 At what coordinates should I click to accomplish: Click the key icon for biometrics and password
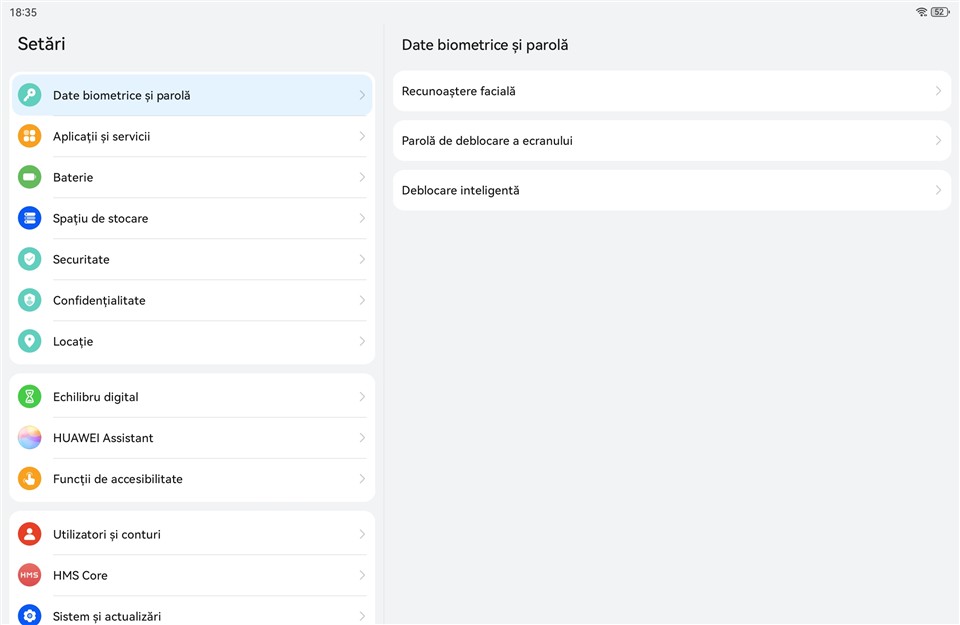pos(30,95)
